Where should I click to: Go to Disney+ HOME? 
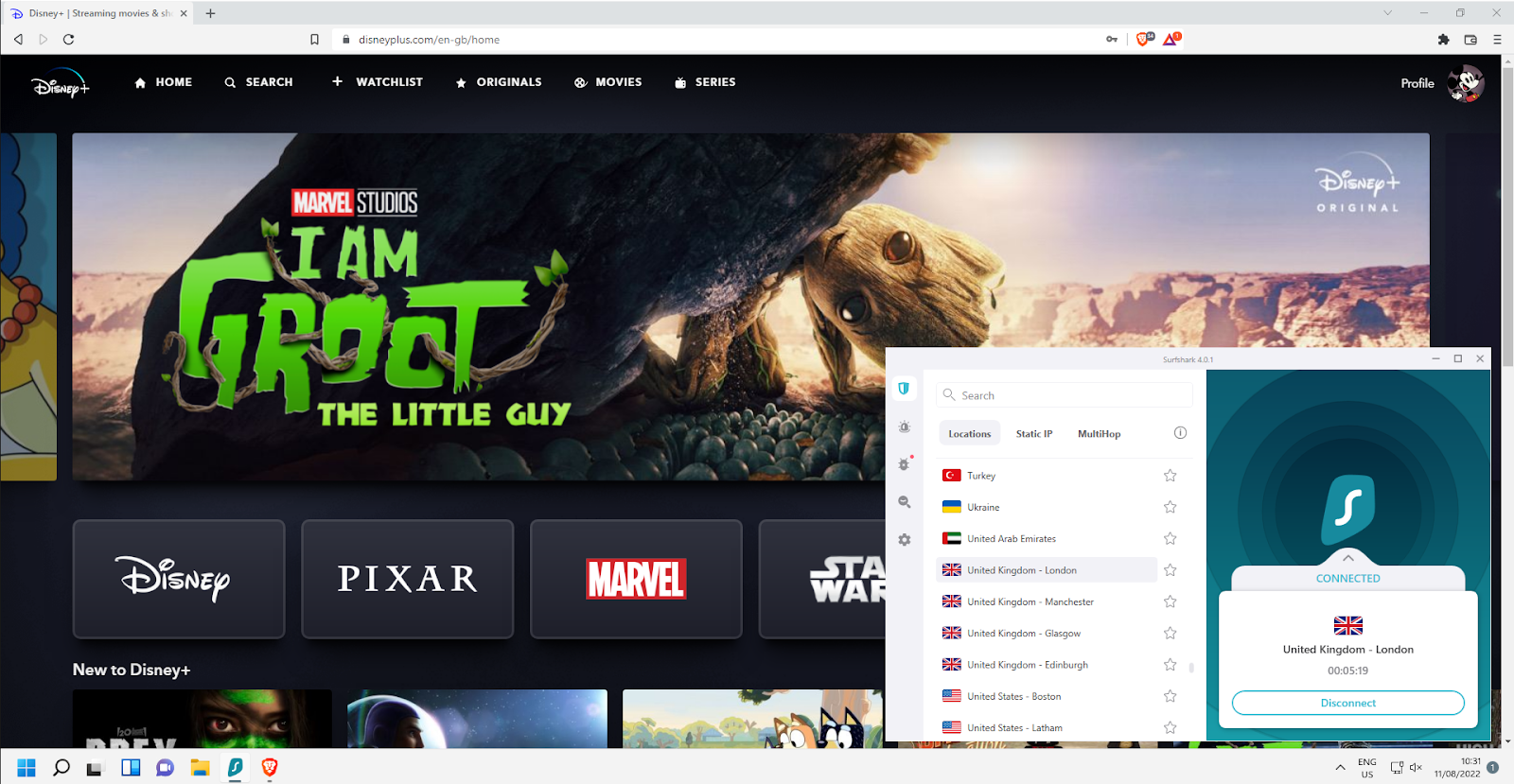(164, 82)
